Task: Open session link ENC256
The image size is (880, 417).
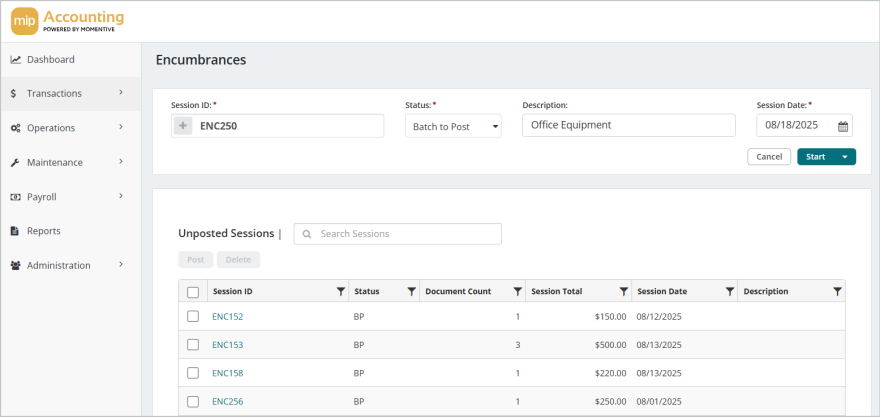Action: (x=227, y=402)
